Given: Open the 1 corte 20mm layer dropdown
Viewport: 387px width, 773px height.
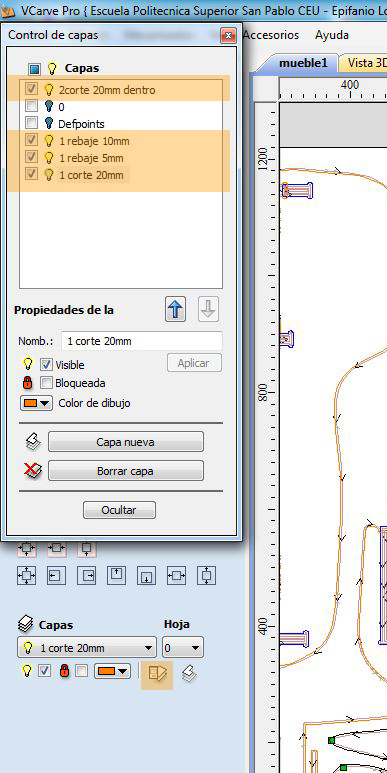Looking at the screenshot, I should 87,648.
